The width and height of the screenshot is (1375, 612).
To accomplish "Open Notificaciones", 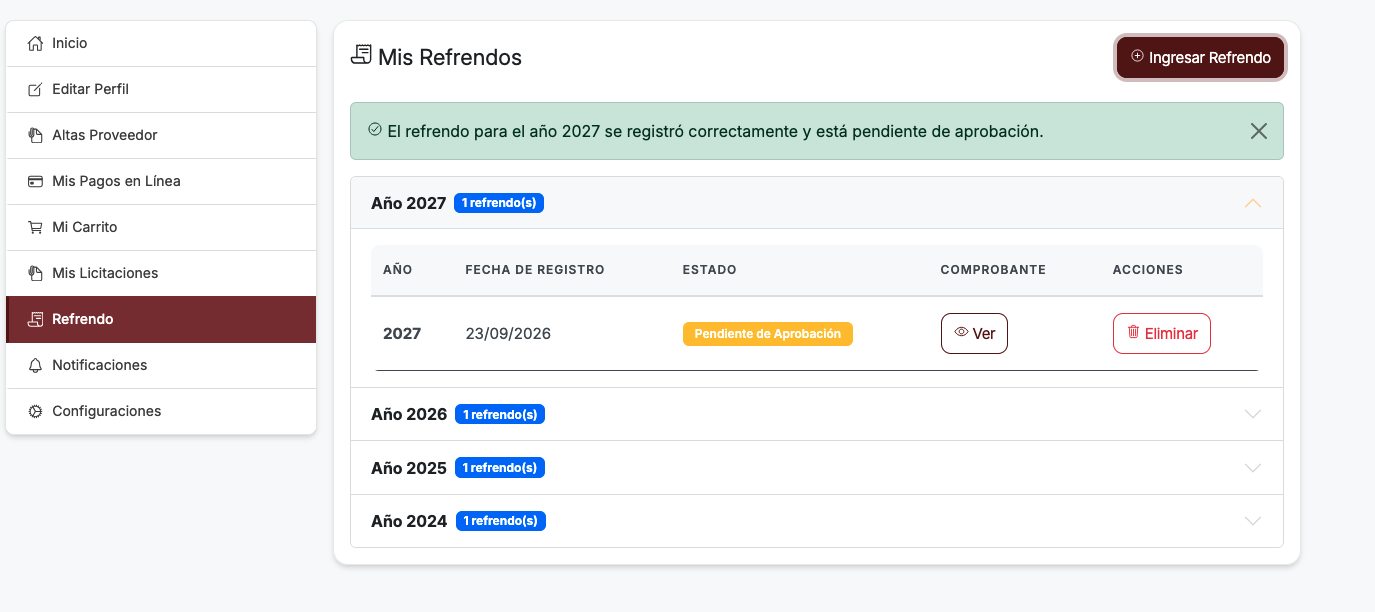I will 161,365.
